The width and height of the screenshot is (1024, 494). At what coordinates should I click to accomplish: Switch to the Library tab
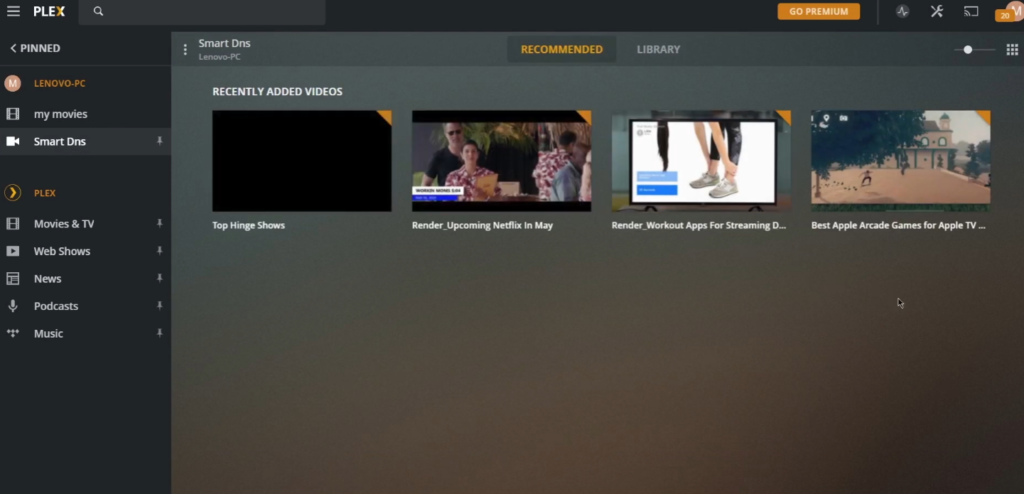[658, 50]
